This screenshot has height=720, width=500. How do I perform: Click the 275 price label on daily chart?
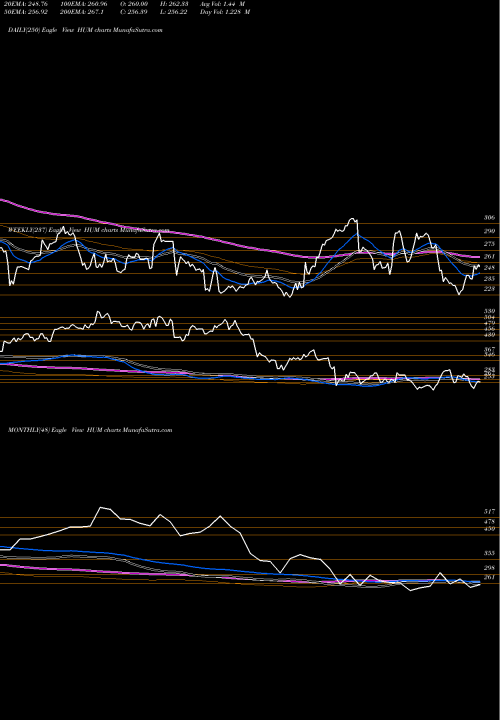coord(489,244)
